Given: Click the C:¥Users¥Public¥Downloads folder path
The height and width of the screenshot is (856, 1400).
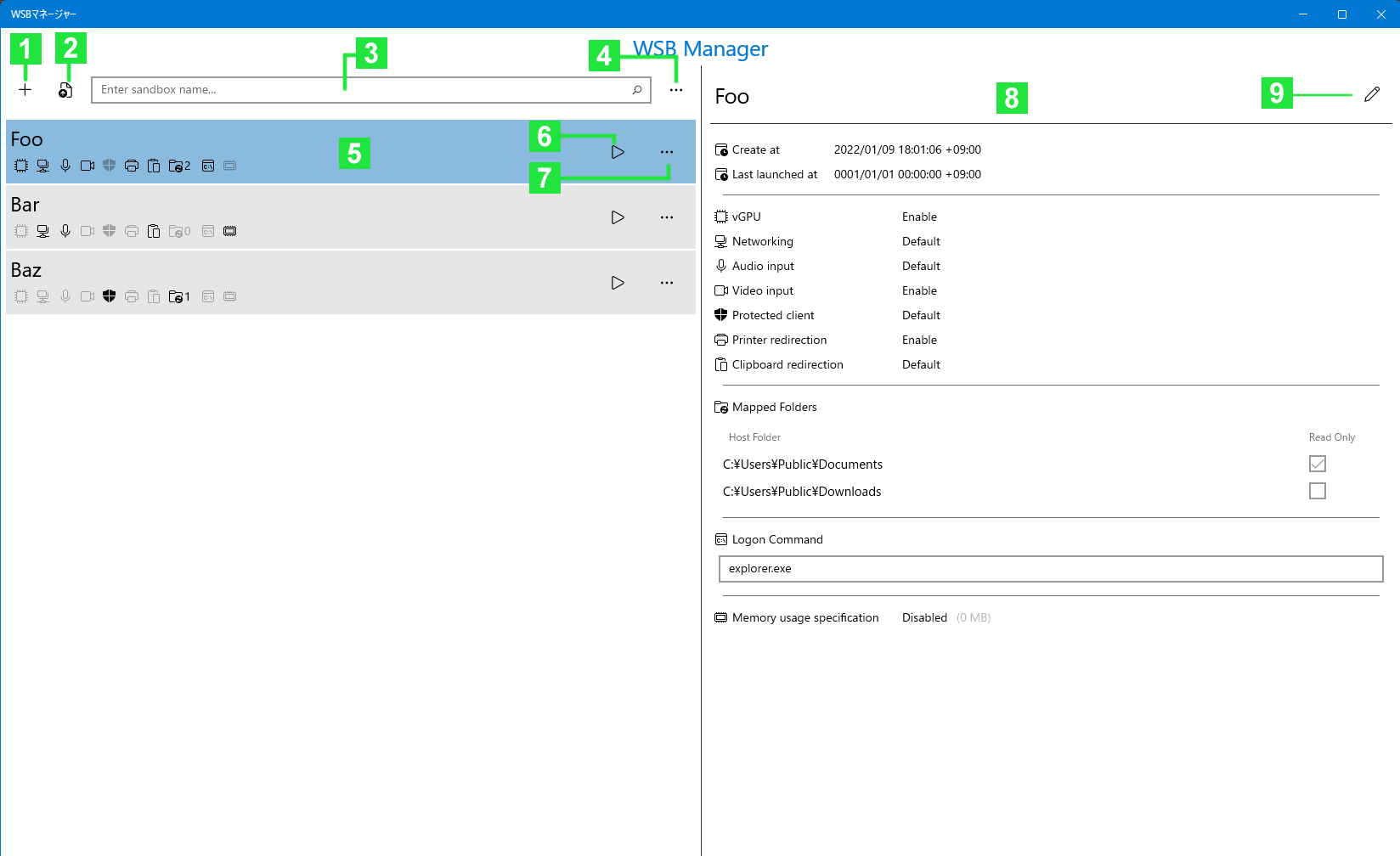Looking at the screenshot, I should 802,492.
